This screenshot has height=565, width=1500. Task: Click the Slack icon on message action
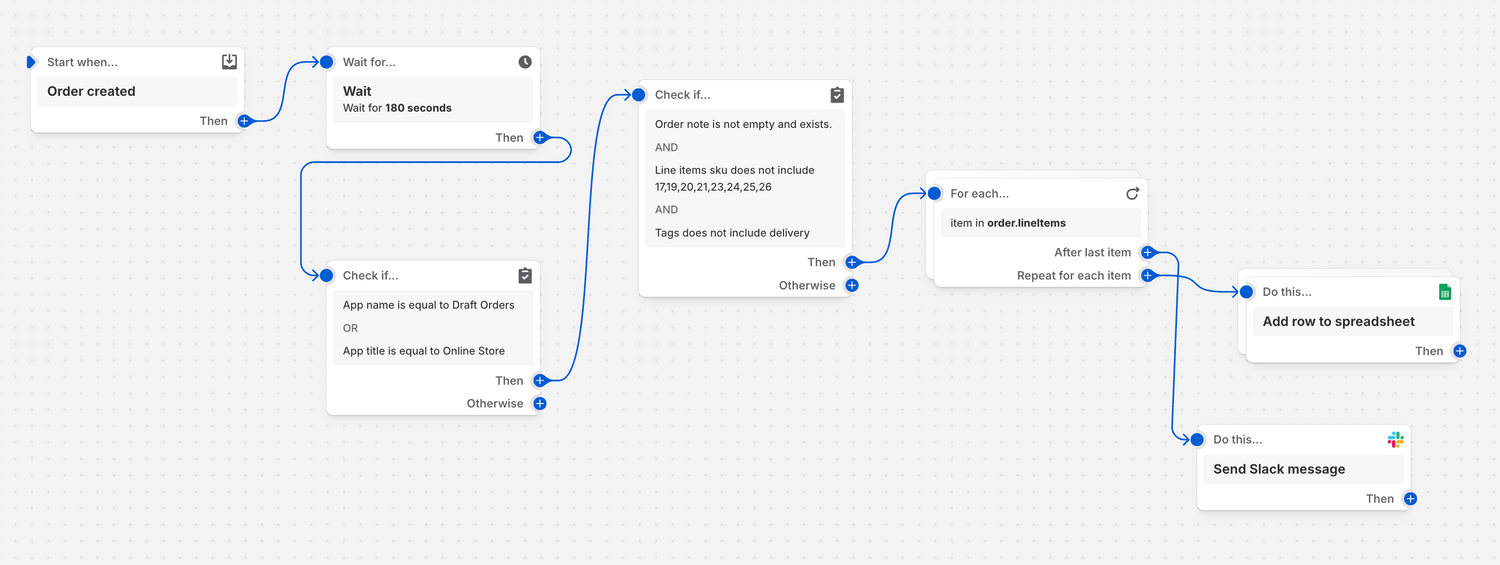pos(1395,439)
